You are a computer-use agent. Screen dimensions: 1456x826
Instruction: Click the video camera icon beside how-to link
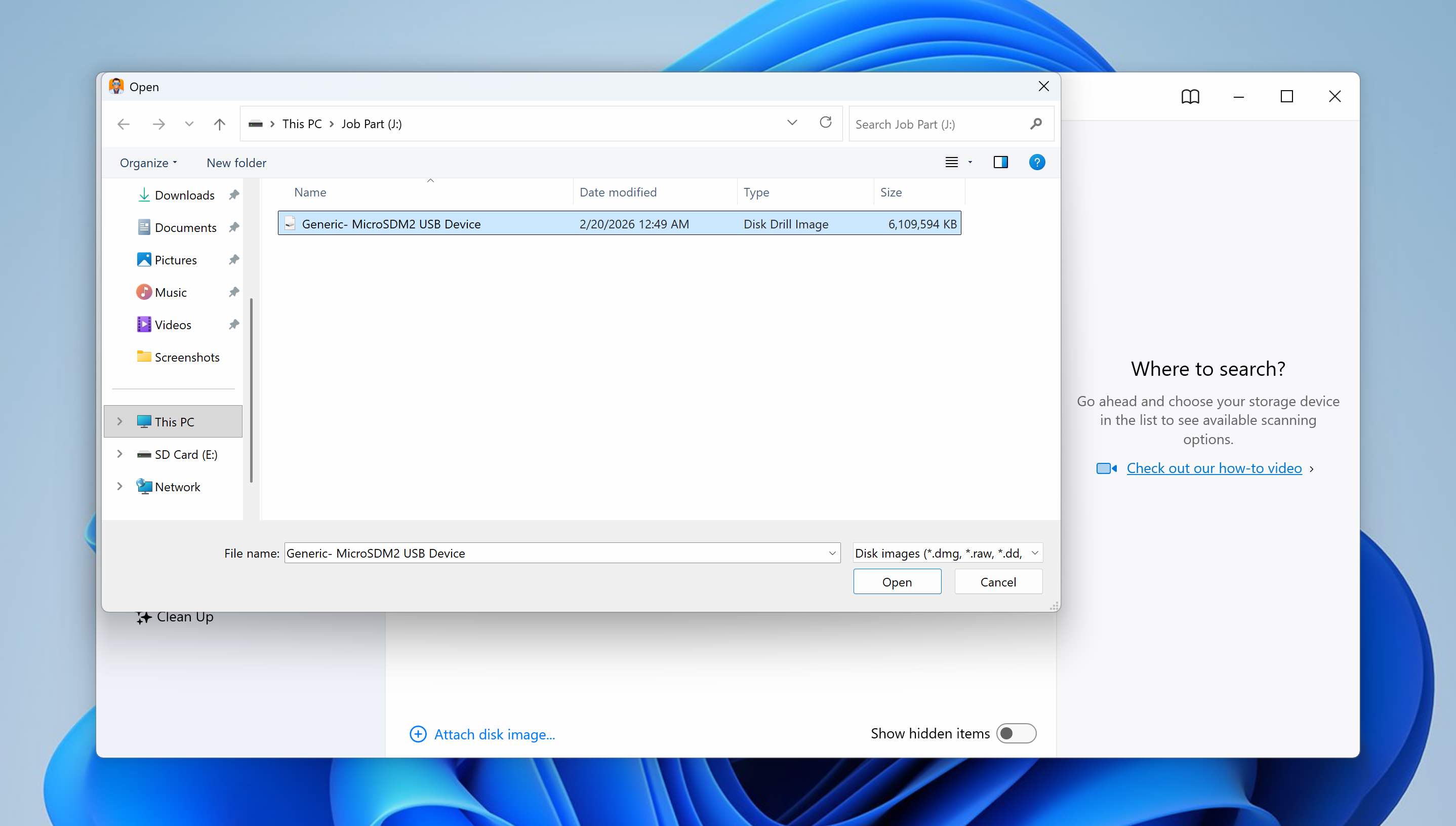1106,467
